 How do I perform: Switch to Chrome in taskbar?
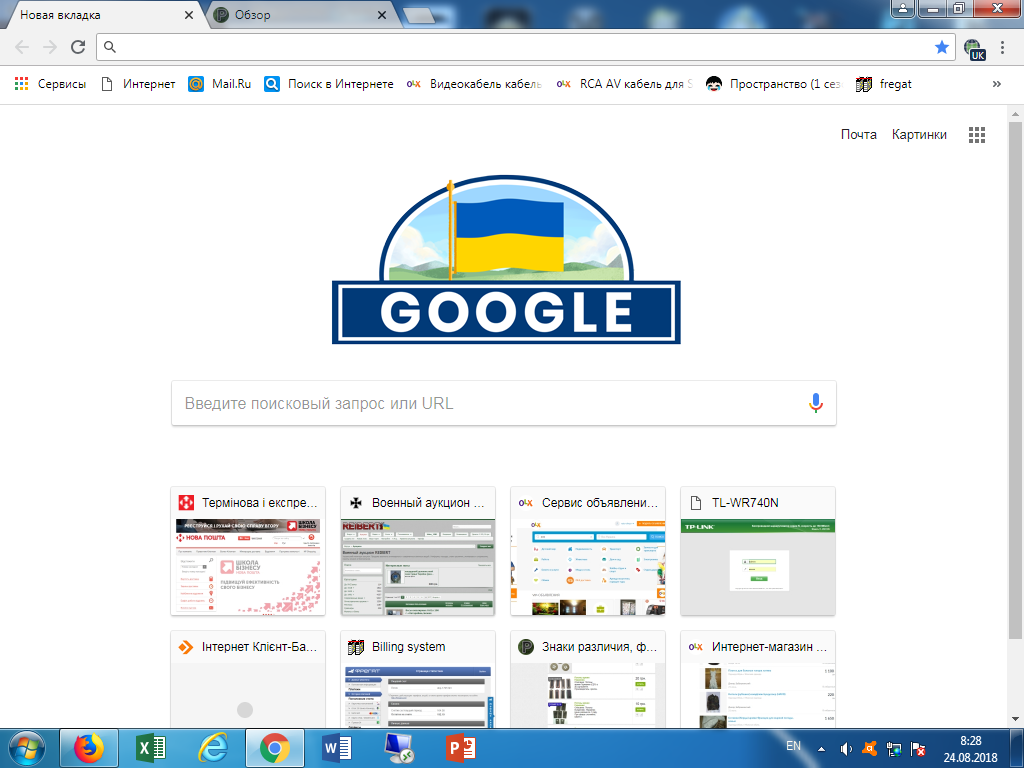[x=275, y=748]
